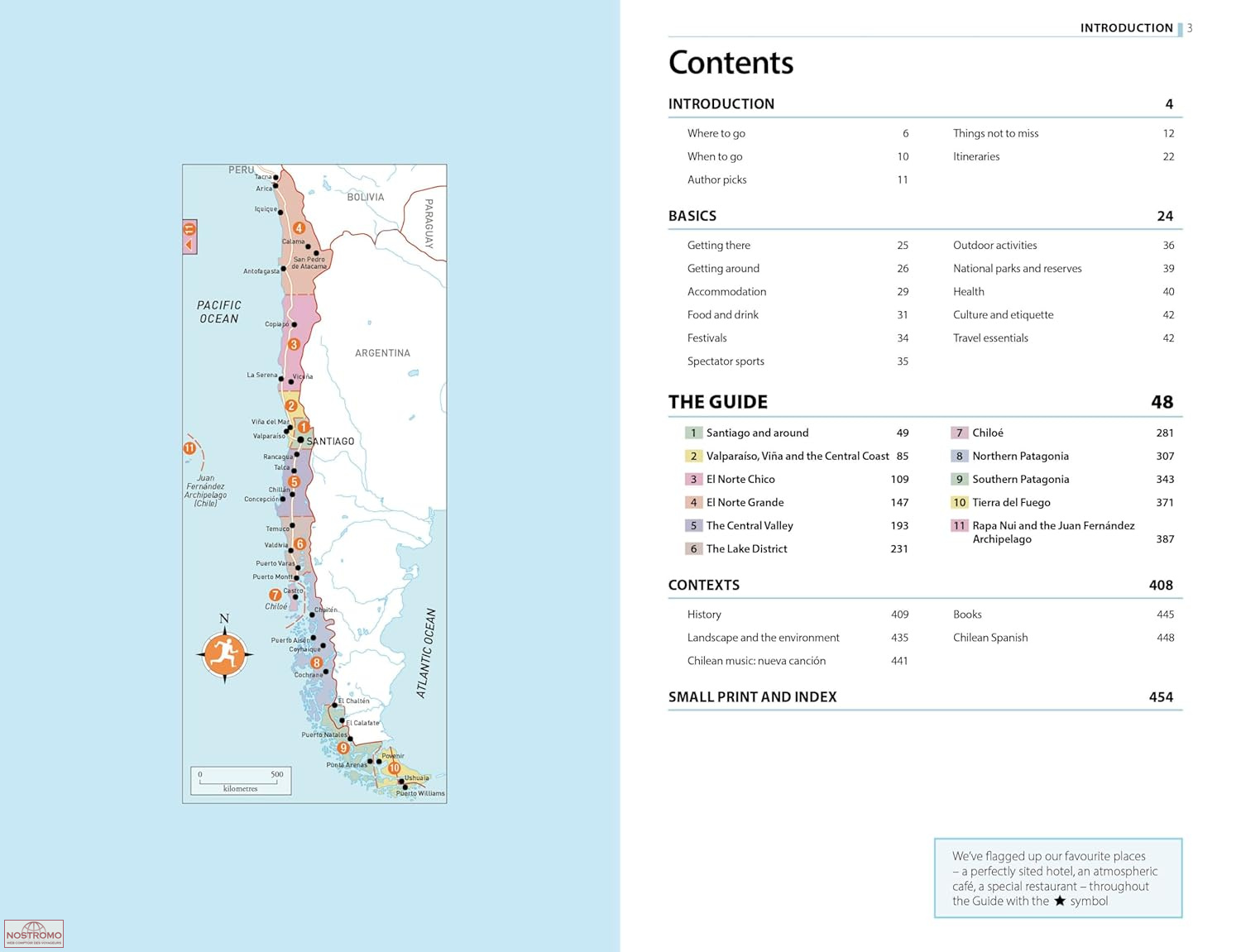Select "Getting there" under Basics

[718, 246]
